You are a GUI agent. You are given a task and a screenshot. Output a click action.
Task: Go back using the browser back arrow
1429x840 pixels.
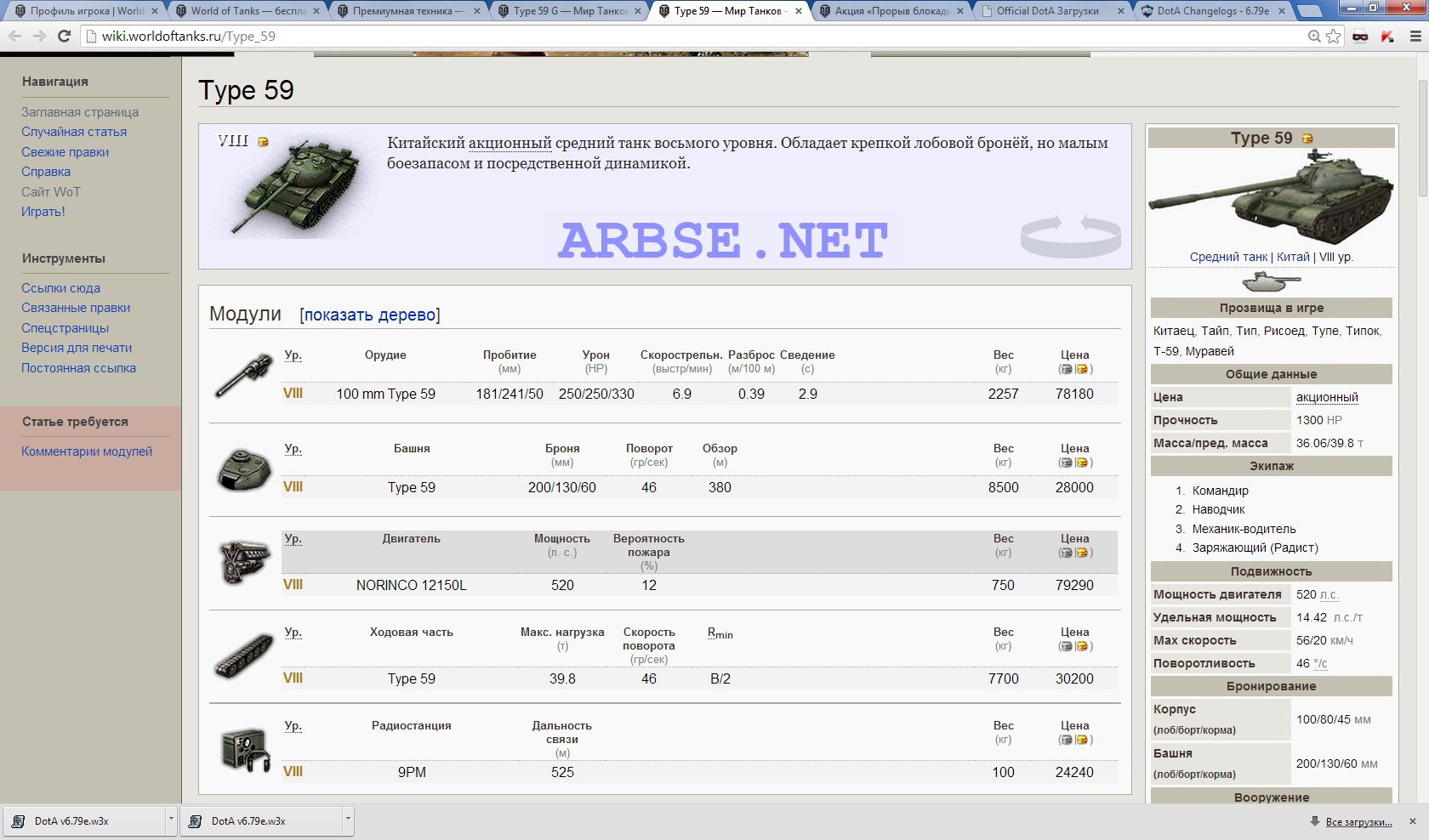click(14, 36)
